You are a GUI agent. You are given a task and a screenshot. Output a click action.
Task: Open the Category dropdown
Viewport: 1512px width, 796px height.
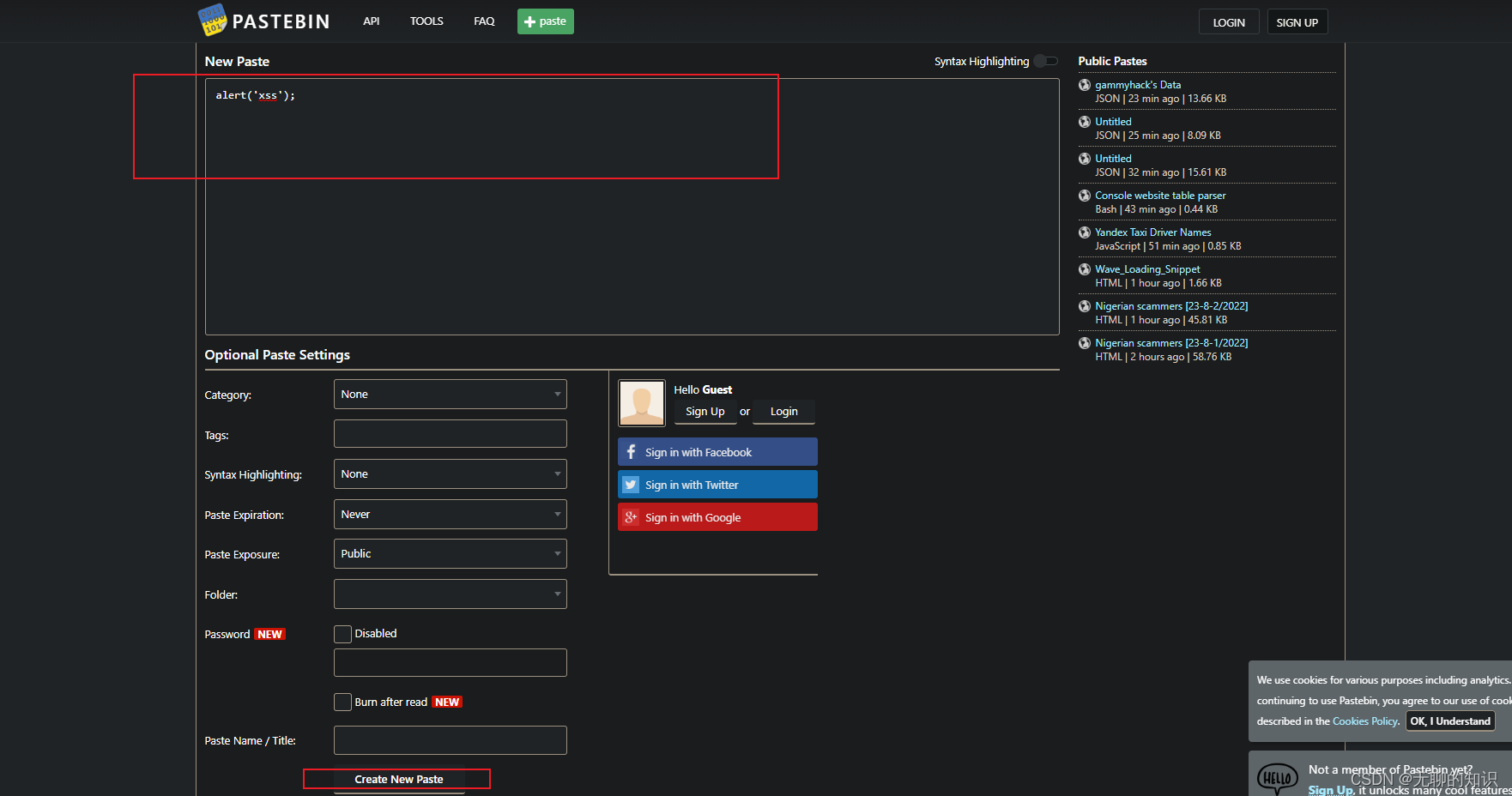tap(451, 395)
